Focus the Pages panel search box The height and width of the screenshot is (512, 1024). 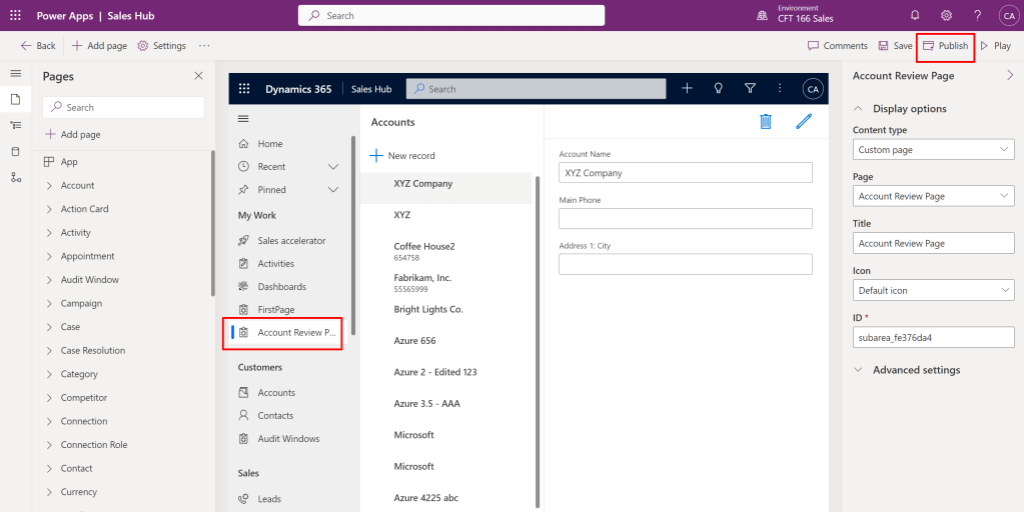tap(123, 107)
